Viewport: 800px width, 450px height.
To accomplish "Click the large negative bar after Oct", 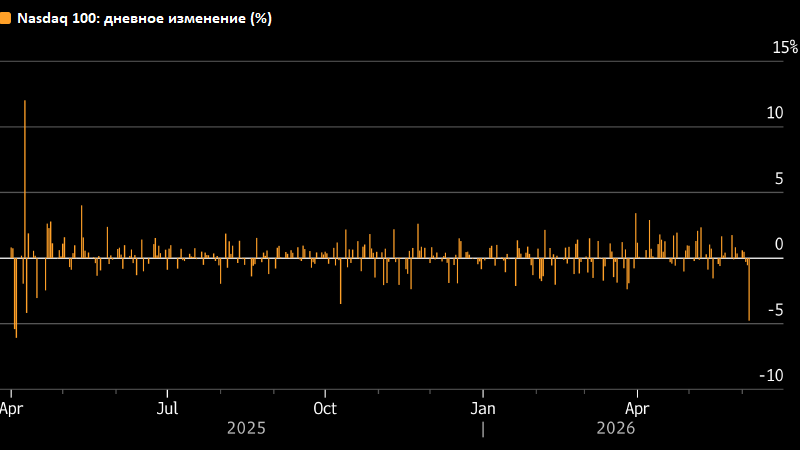I will 340,281.
